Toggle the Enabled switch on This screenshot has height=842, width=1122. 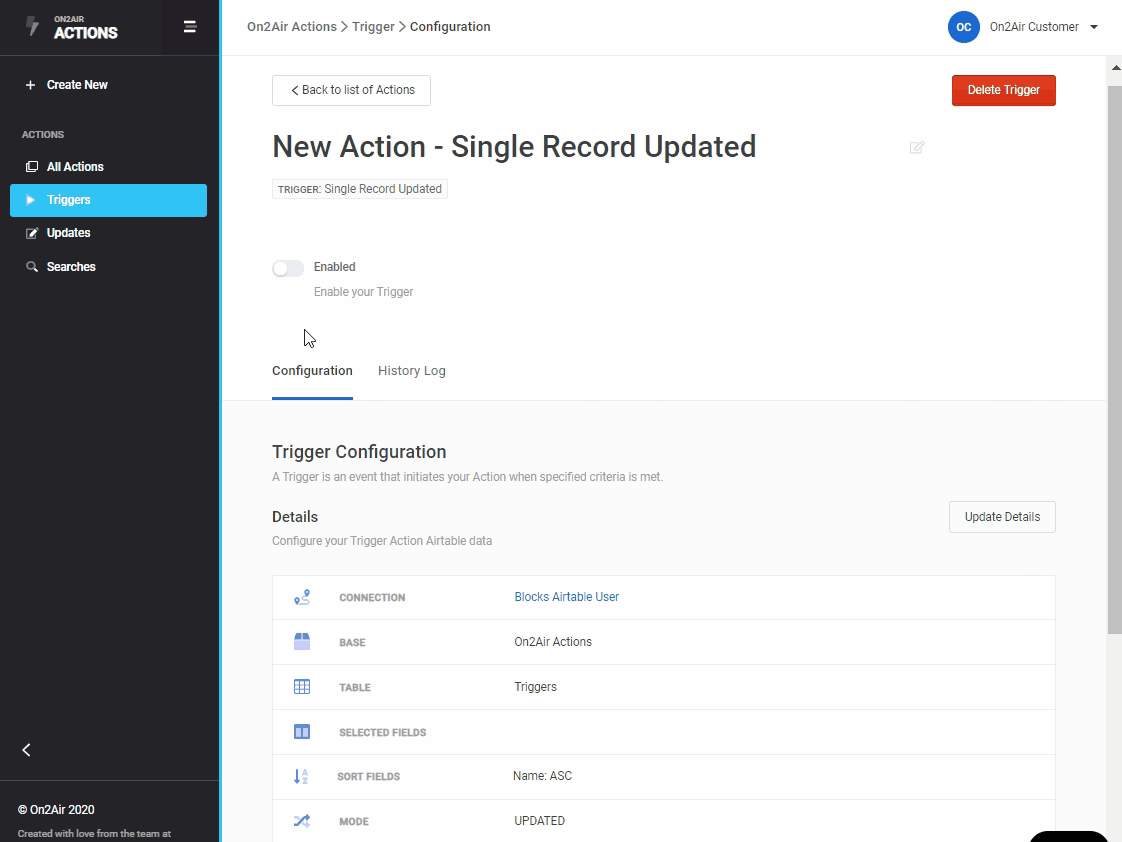pos(288,268)
